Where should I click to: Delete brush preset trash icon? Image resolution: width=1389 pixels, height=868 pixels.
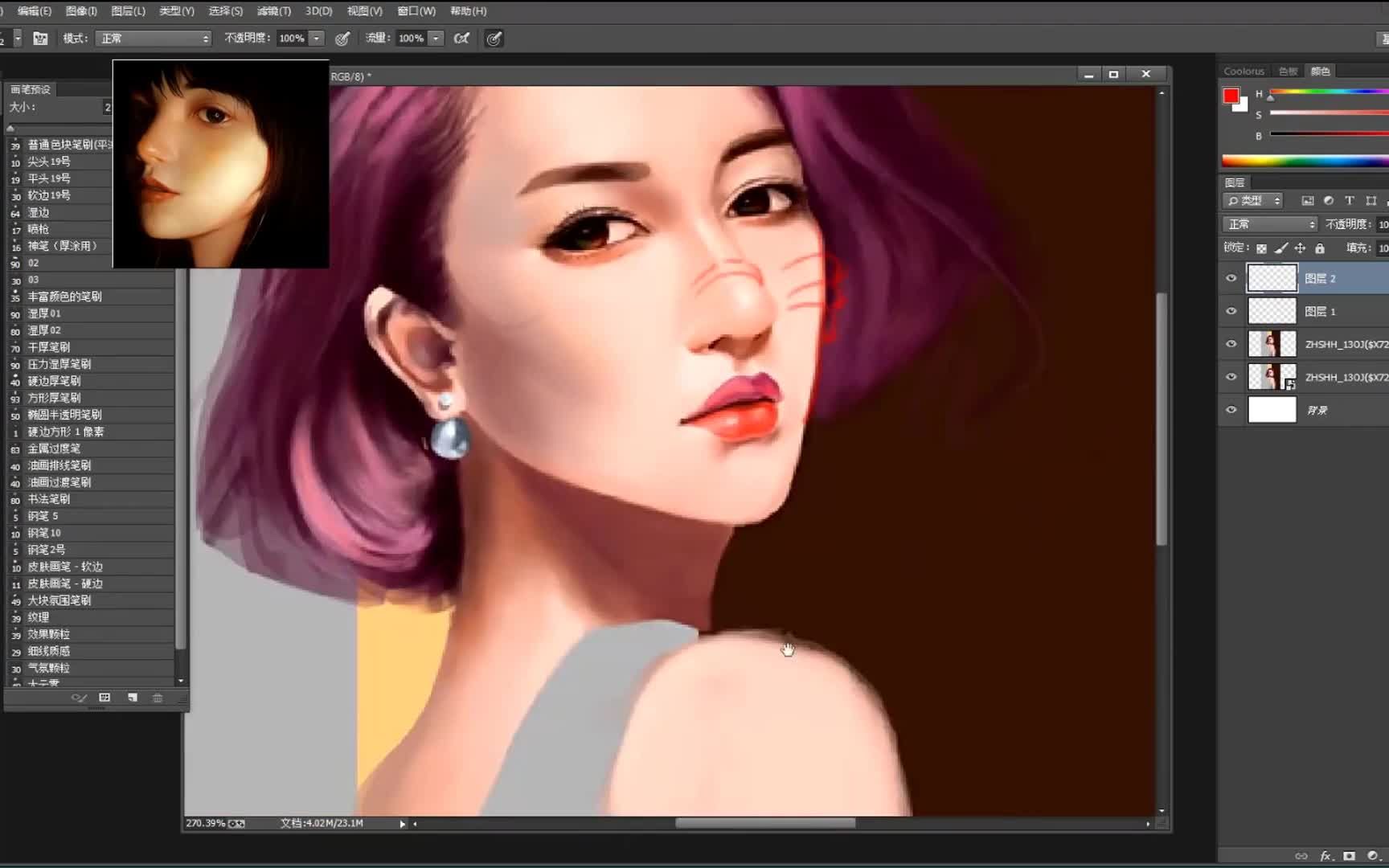tap(158, 698)
